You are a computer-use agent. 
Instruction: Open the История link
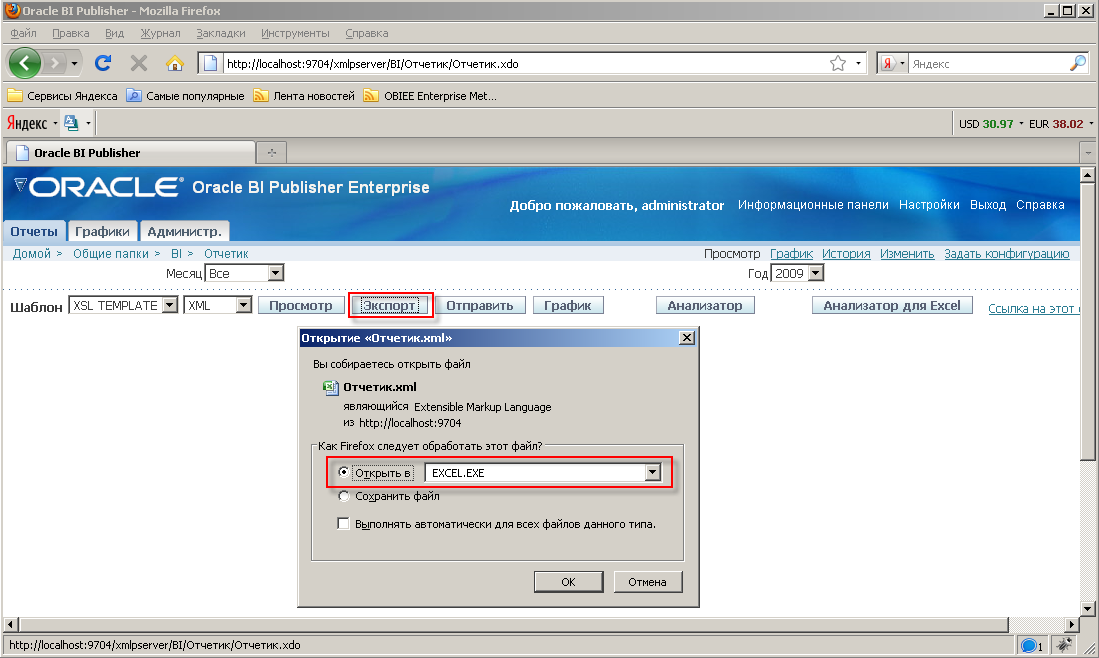point(846,254)
